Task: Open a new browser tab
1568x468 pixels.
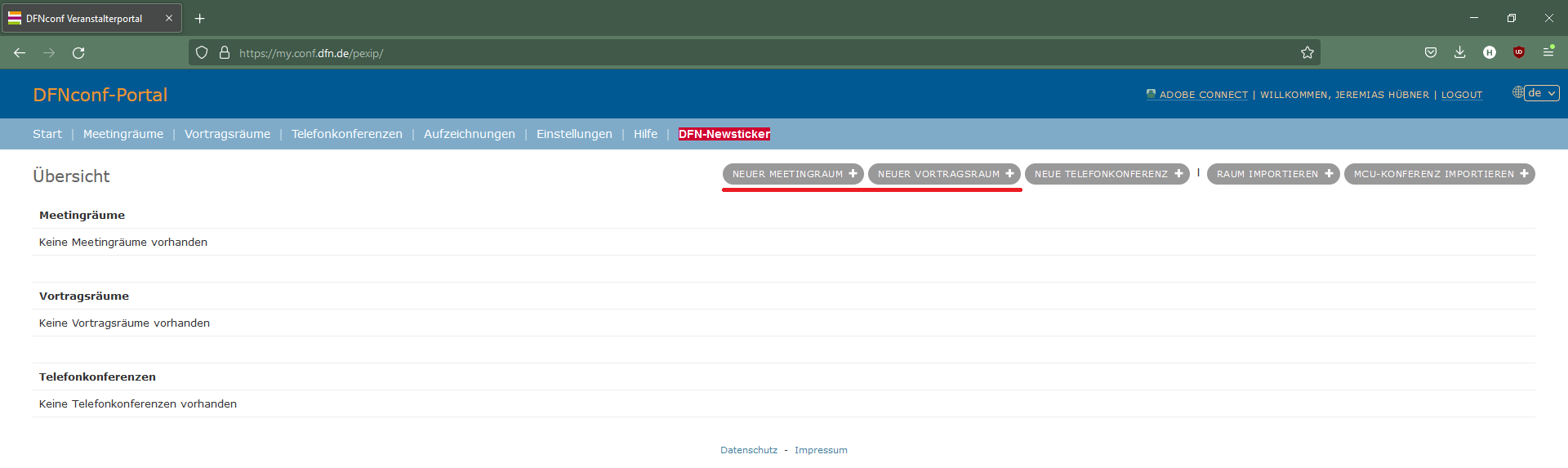Action: [199, 18]
